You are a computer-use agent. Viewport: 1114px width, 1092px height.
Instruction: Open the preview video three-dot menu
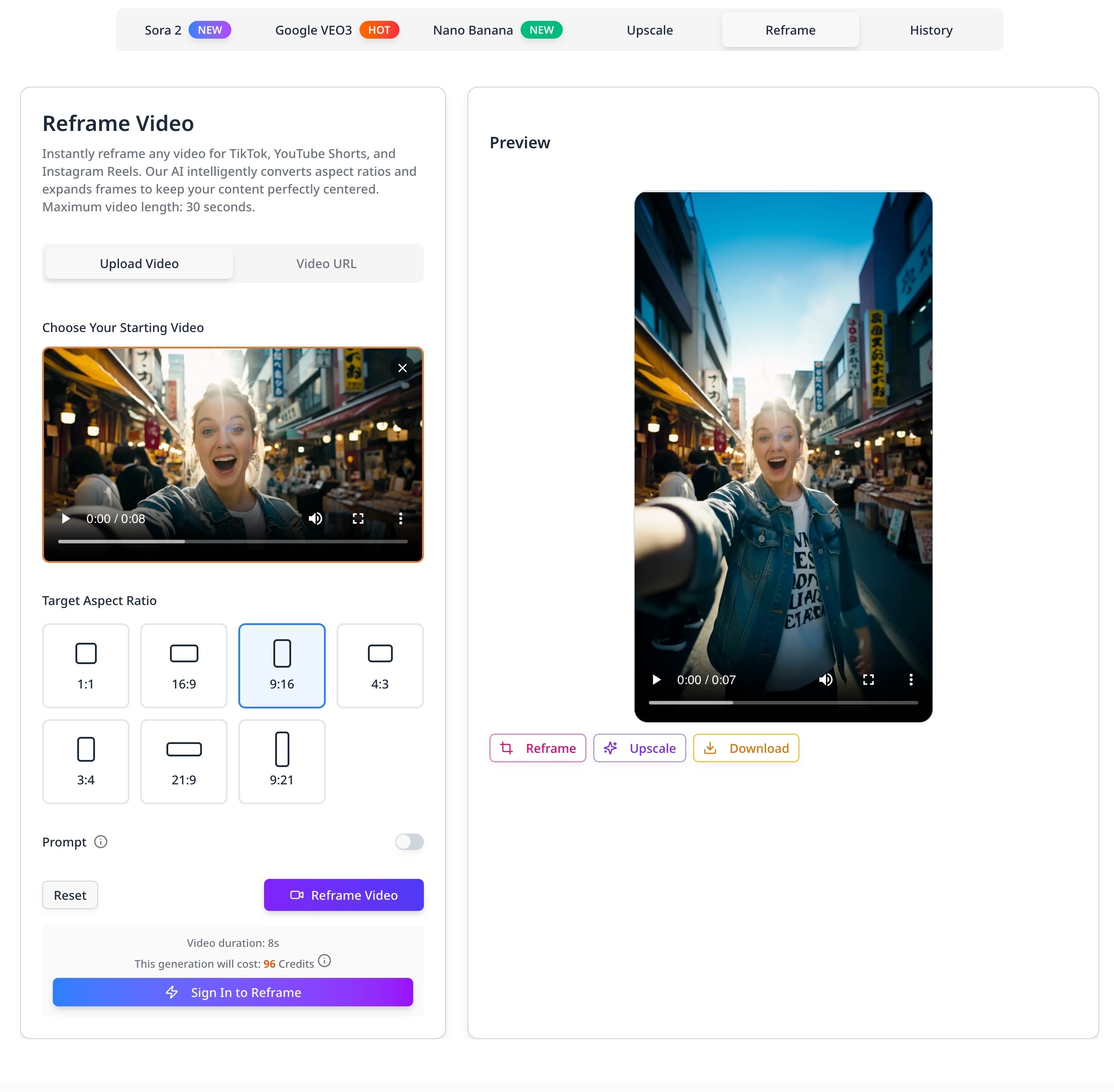point(910,680)
